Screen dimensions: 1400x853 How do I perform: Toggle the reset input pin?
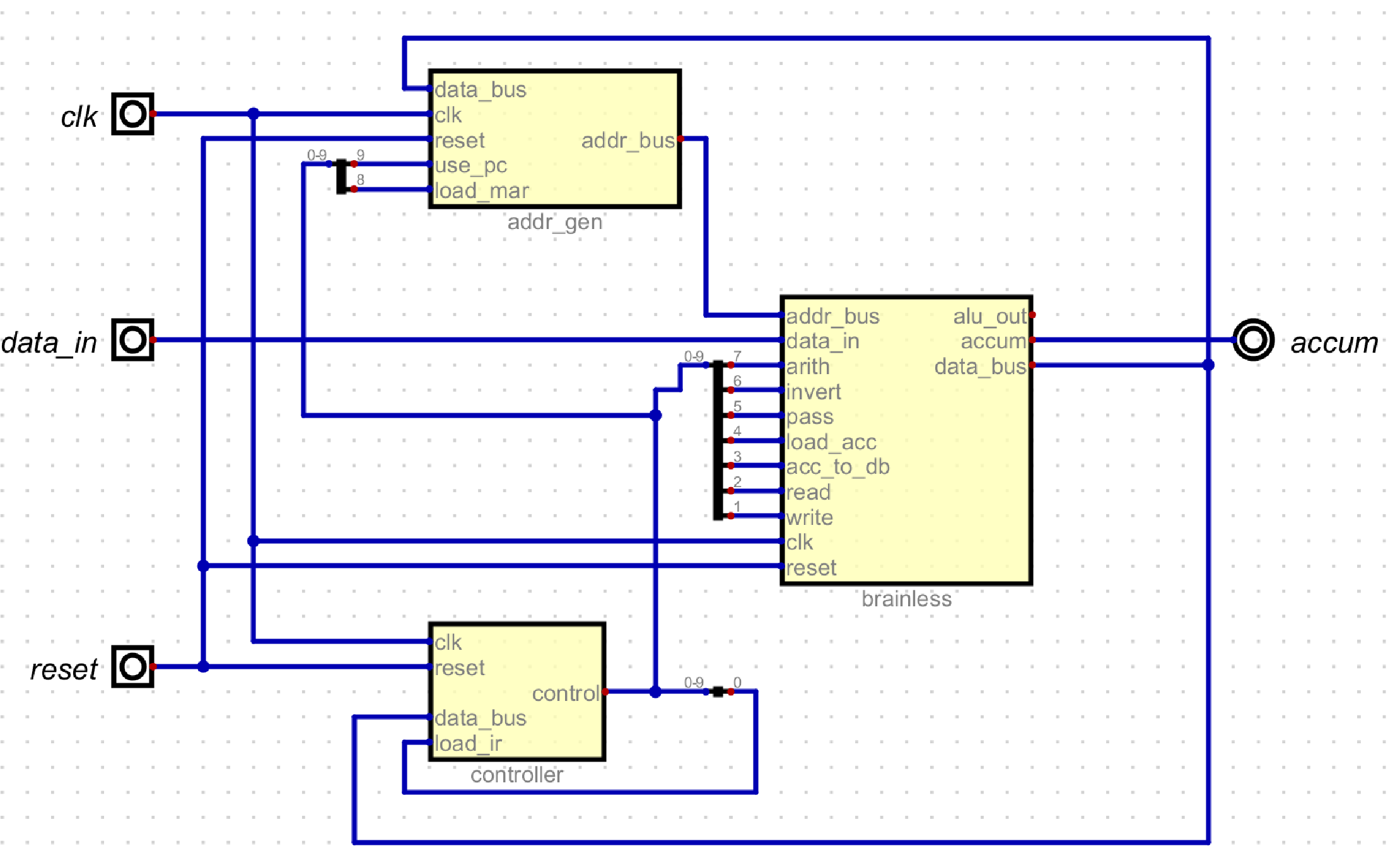[132, 666]
